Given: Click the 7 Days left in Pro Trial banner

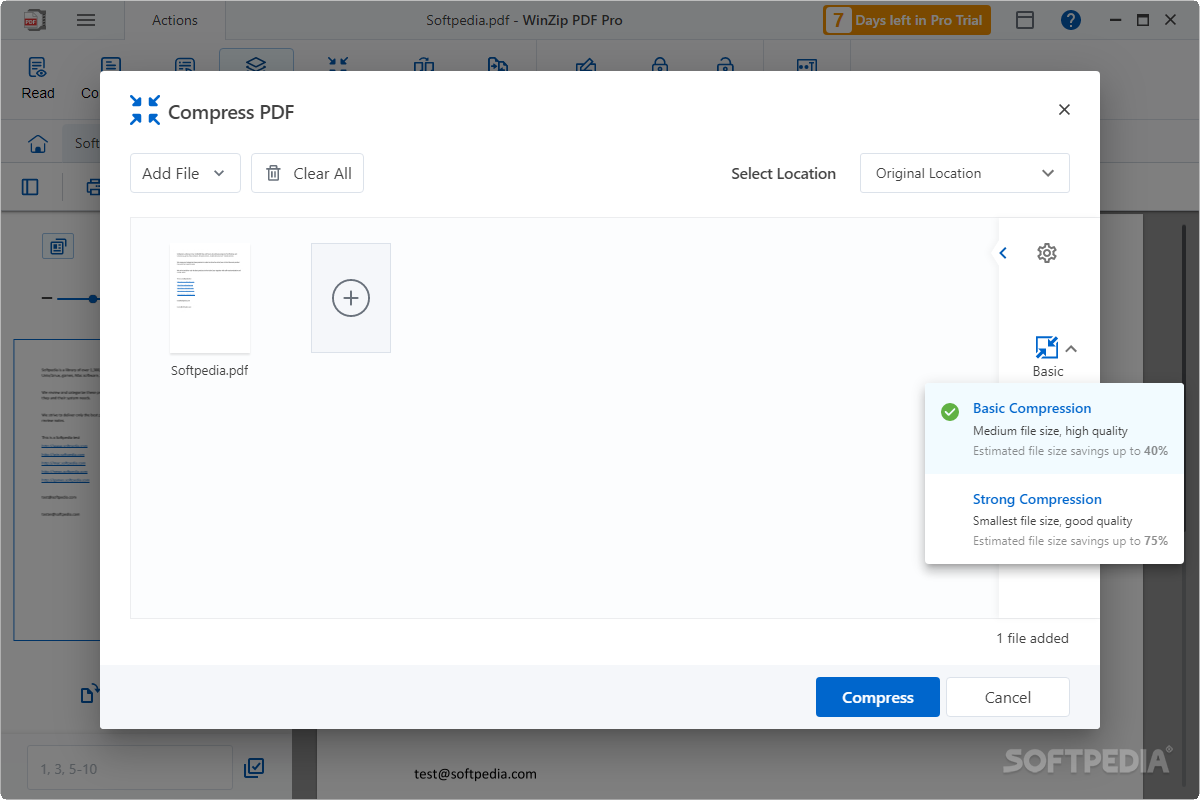Looking at the screenshot, I should tap(906, 20).
